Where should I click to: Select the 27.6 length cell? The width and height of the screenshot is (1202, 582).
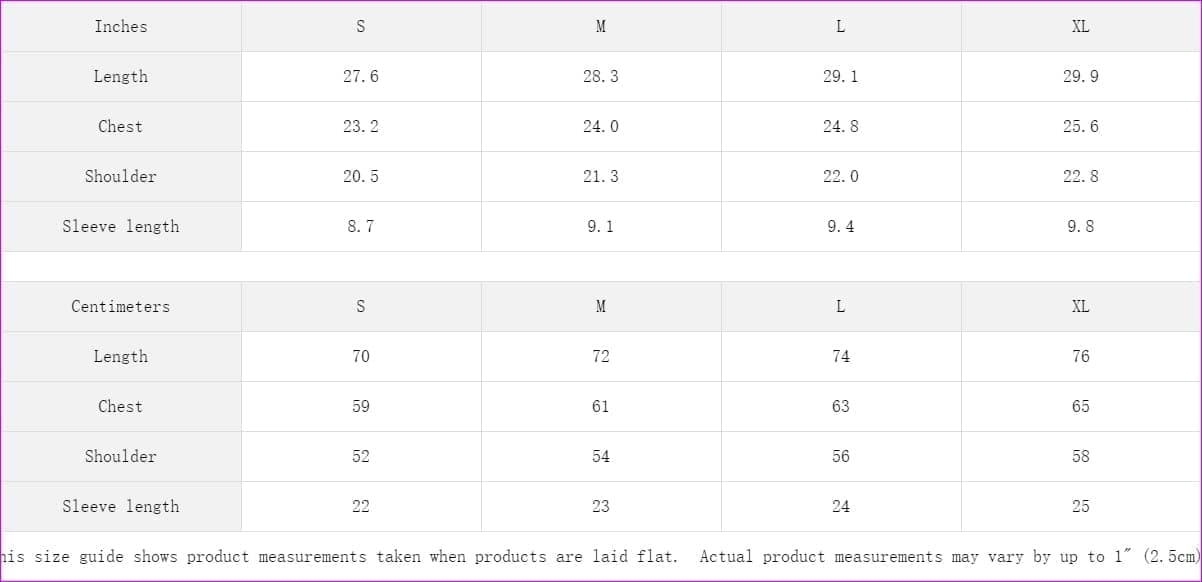361,77
